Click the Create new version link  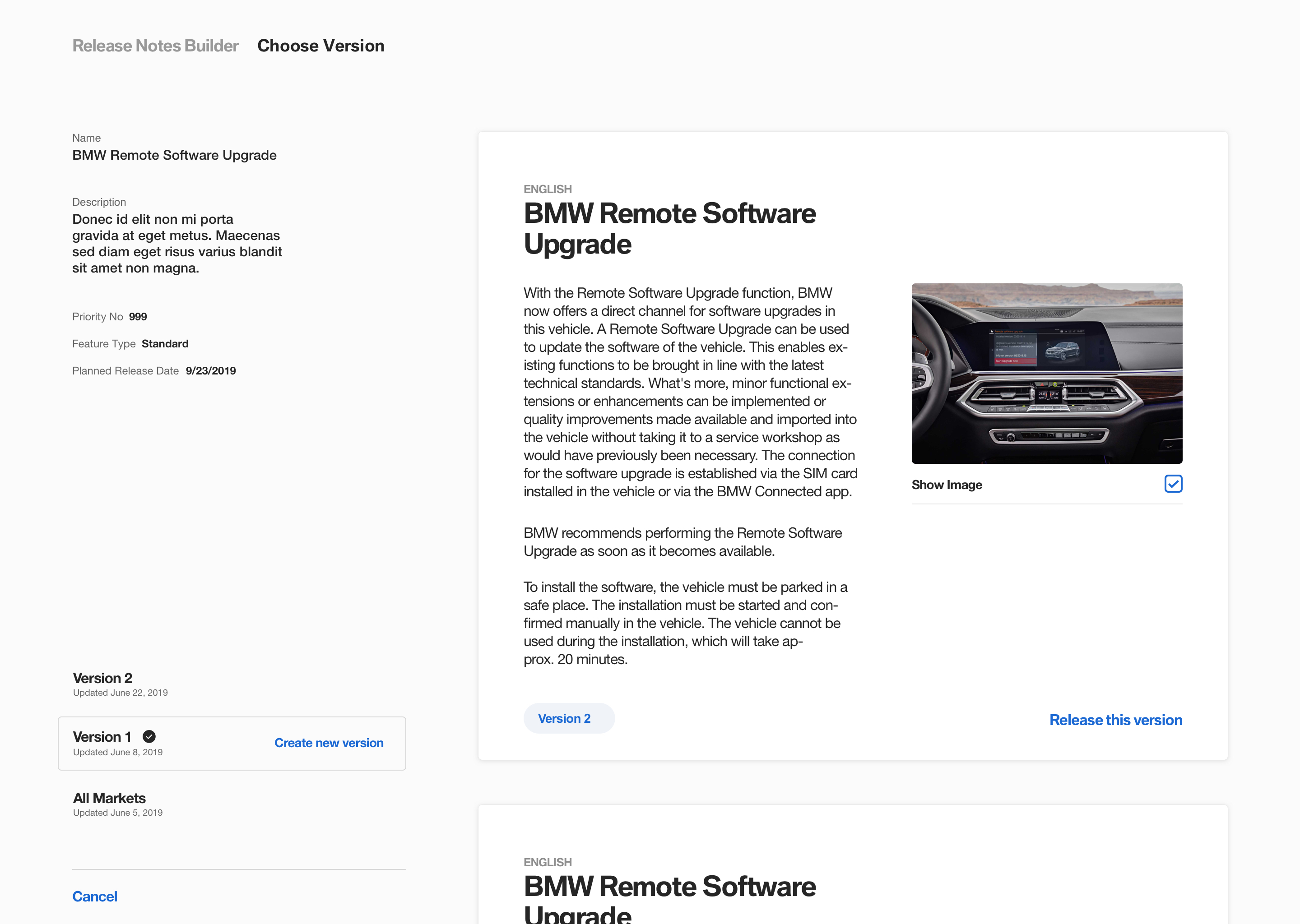329,743
